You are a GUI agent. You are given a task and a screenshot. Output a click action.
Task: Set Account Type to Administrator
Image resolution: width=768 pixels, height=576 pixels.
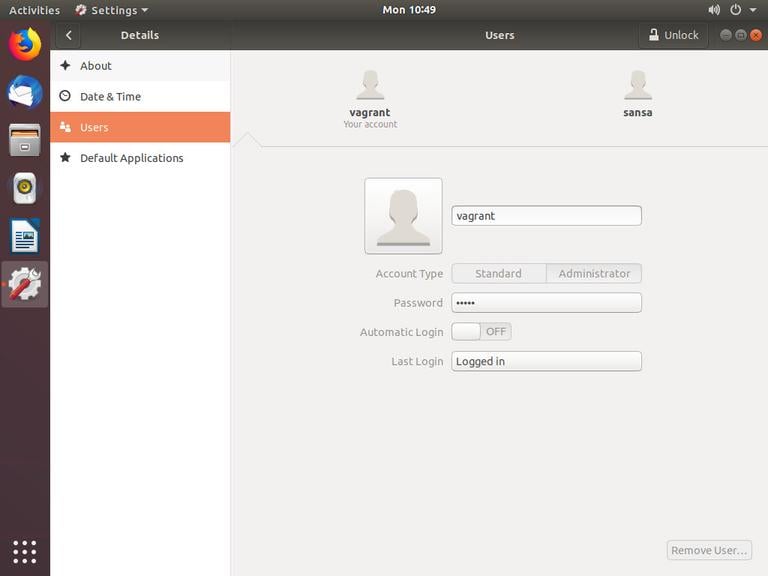594,274
